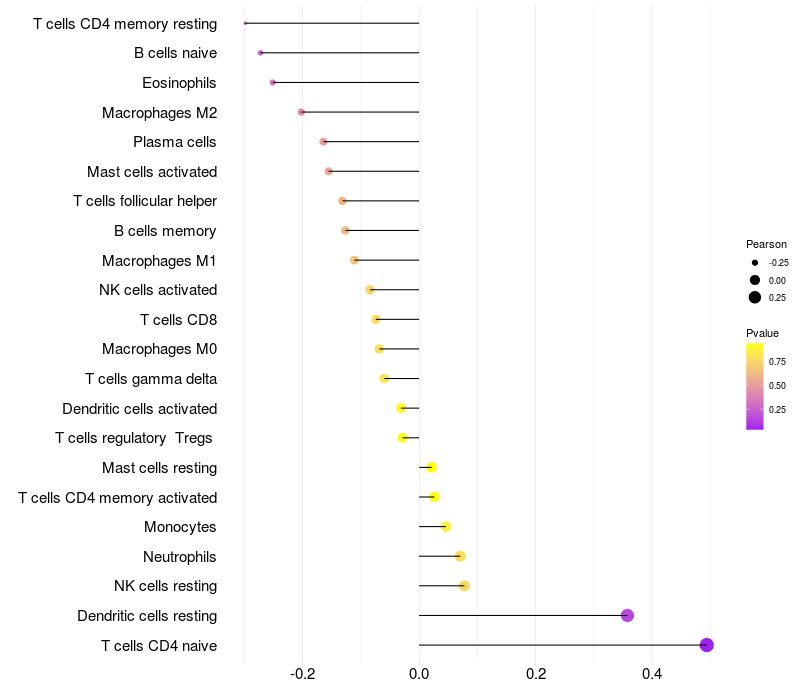Click the -0.2 x-axis tick label
The height and width of the screenshot is (700, 800).
pyautogui.click(x=303, y=674)
